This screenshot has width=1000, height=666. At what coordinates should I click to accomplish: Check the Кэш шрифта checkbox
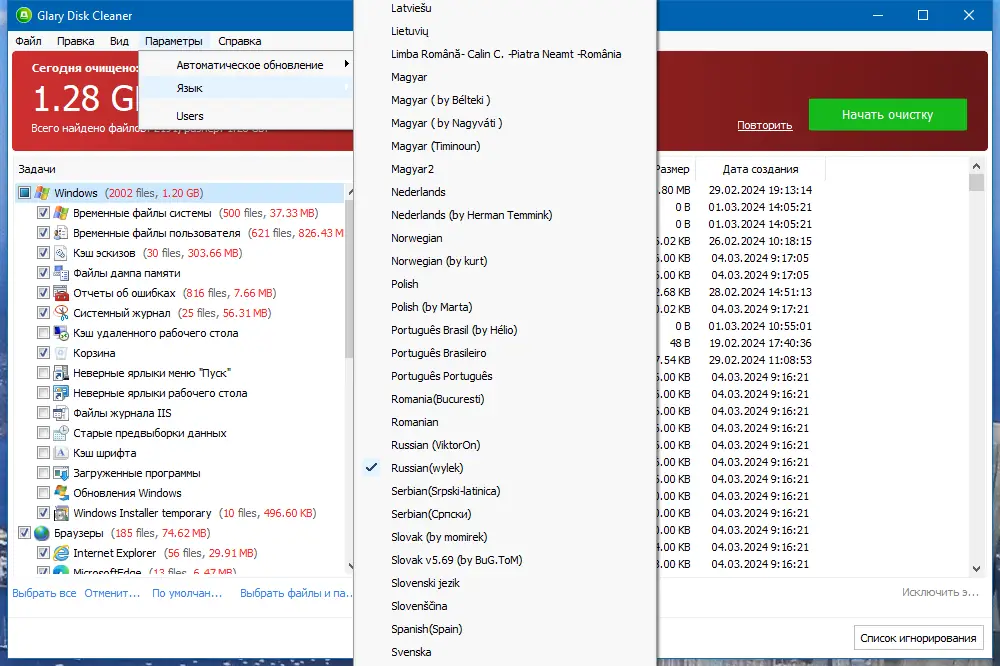point(43,453)
